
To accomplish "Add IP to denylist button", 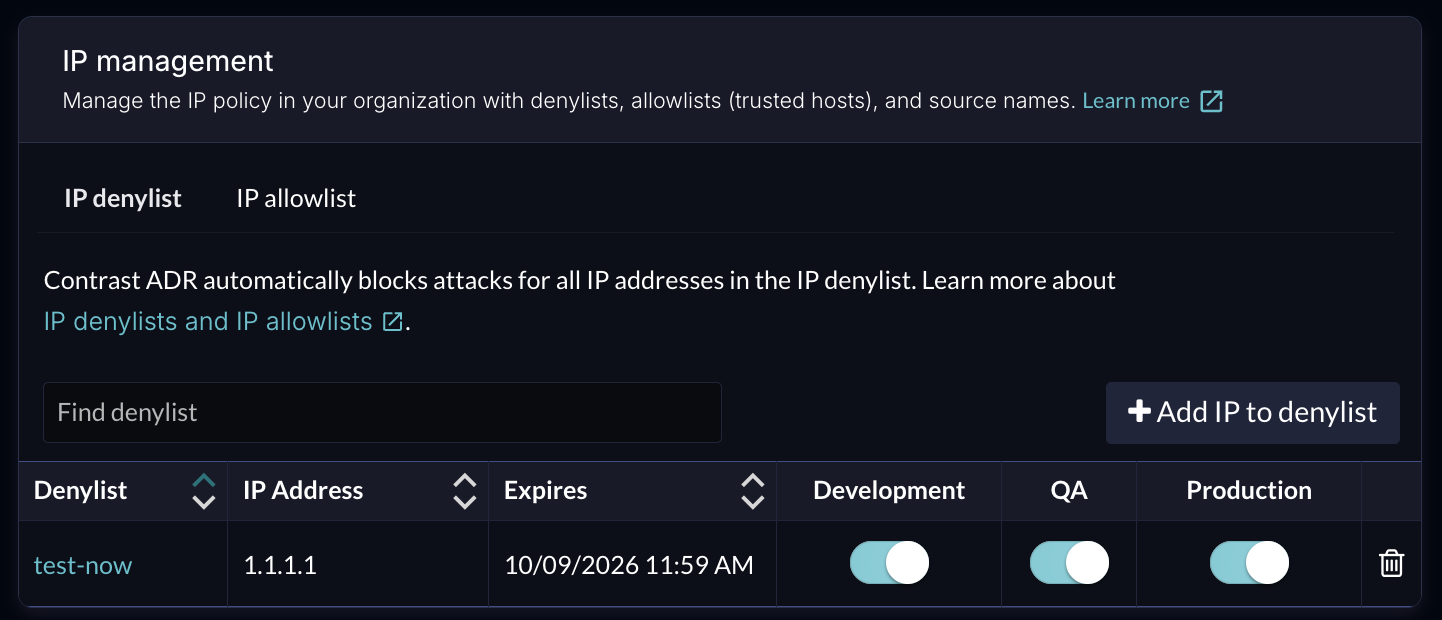I will (1252, 412).
